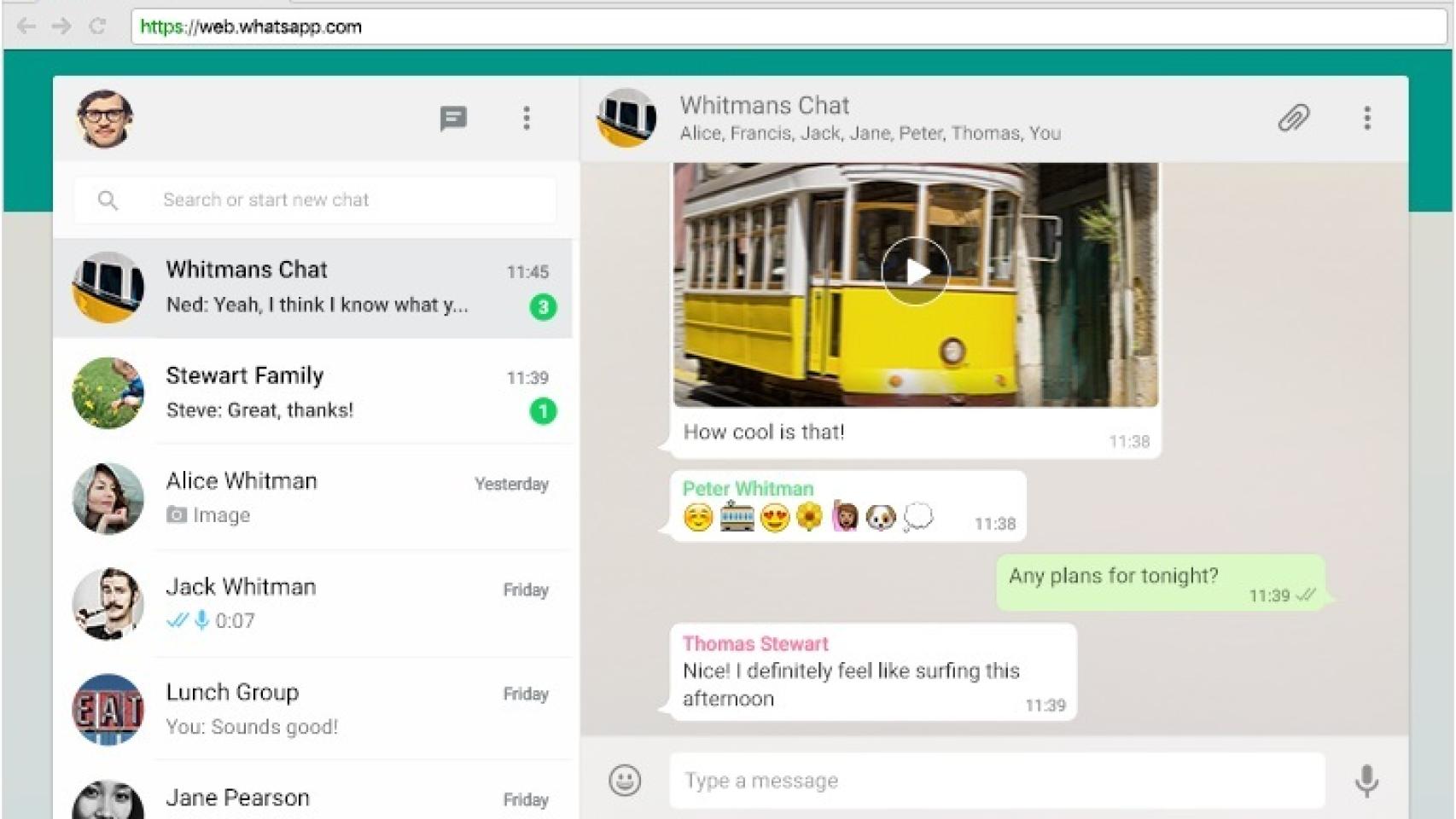Start a new chat via message icon
Viewport: 1456px width, 819px height.
(x=452, y=119)
